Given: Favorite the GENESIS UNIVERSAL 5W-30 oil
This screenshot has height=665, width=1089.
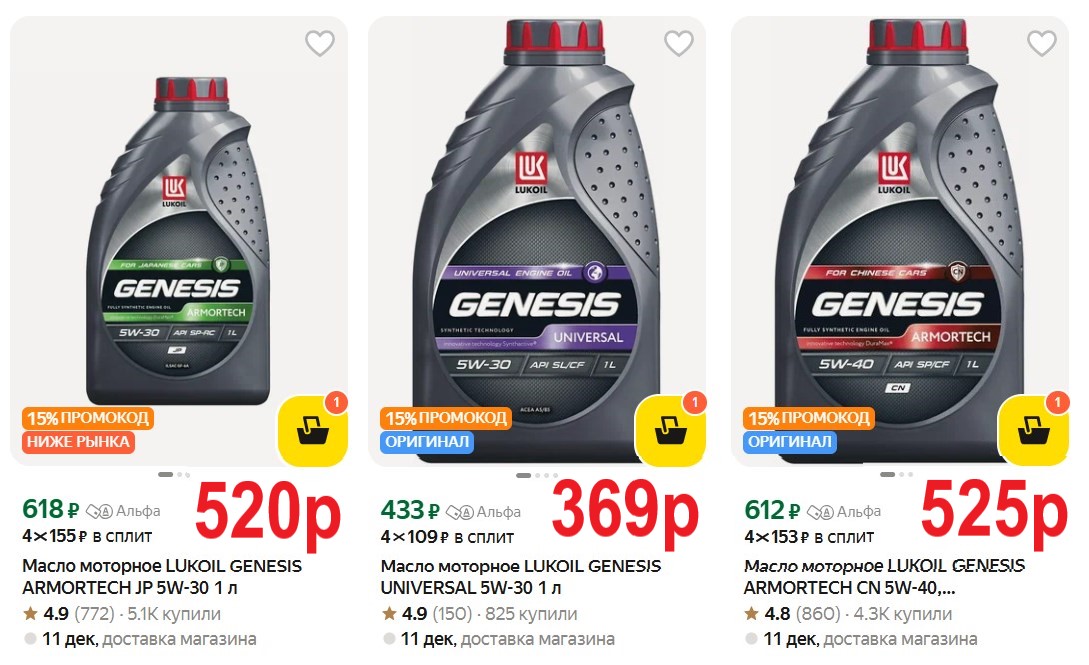Looking at the screenshot, I should click(679, 44).
